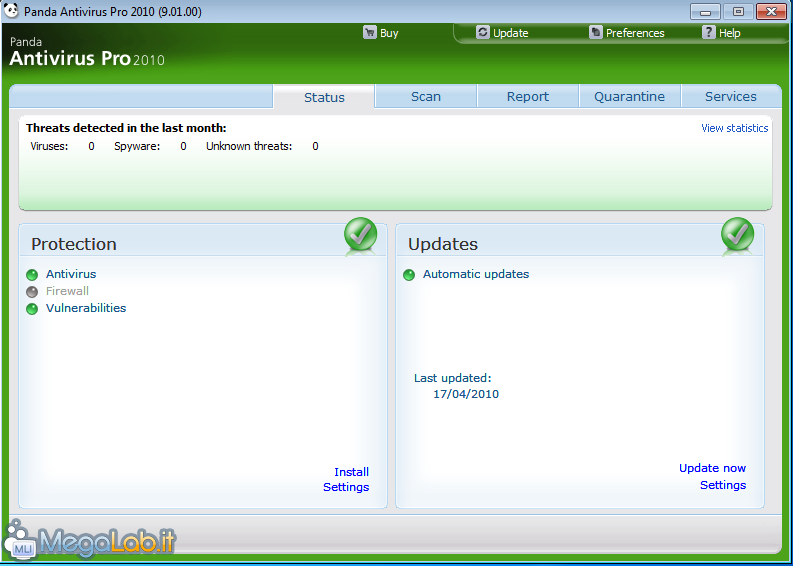Open the Antivirus protection link

[71, 274]
